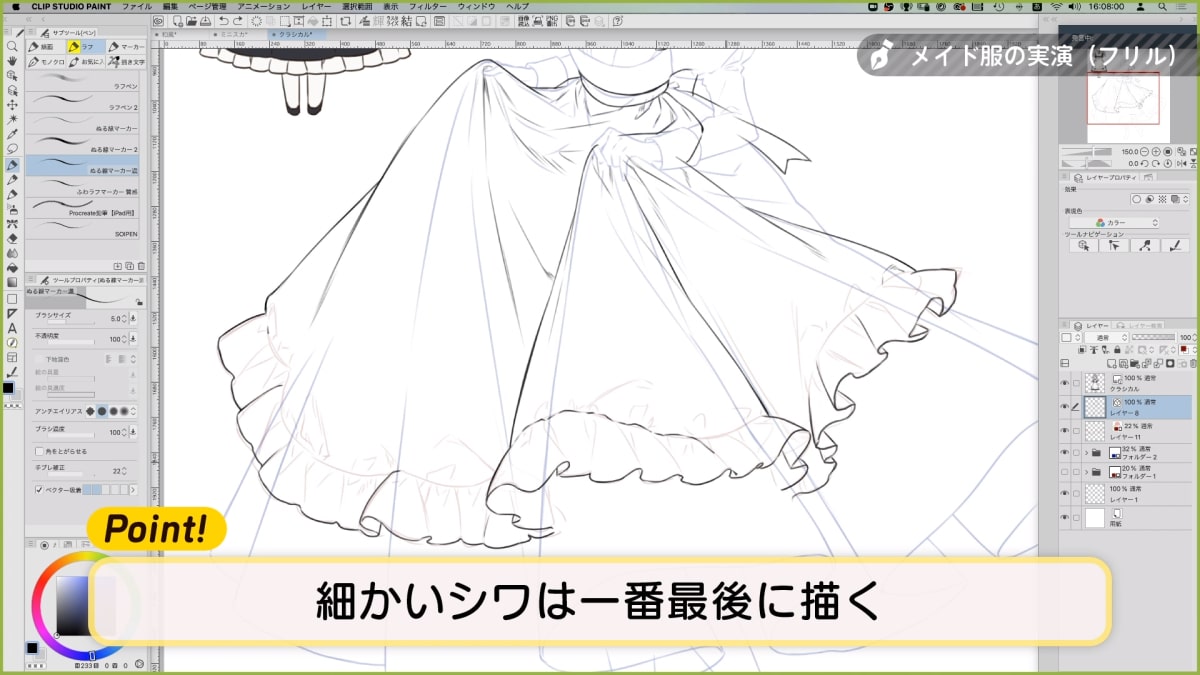Hide レイヤー 1 with eye icon
Screen dimensions: 1200x675
click(x=1064, y=494)
